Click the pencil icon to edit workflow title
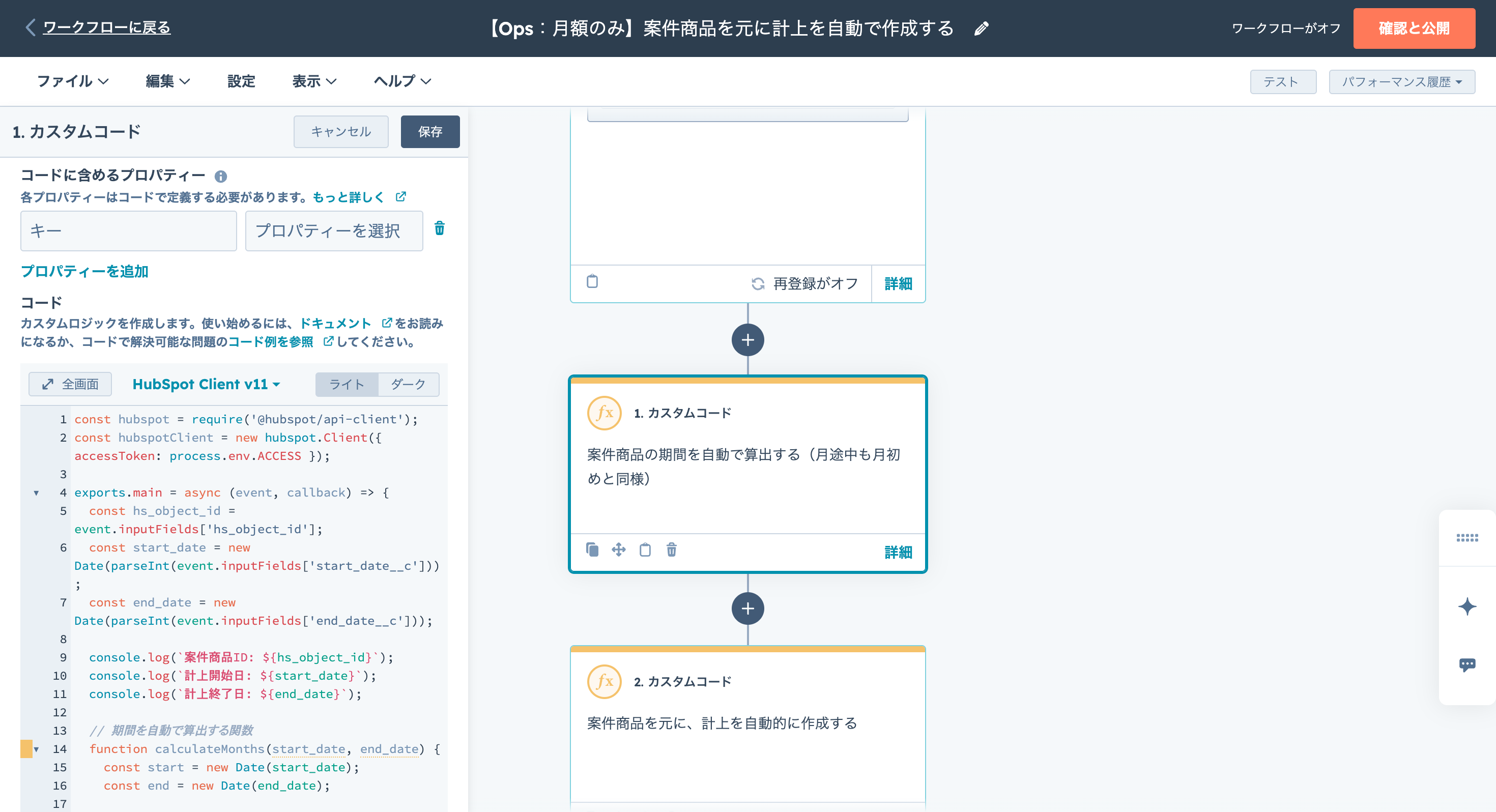Image resolution: width=1496 pixels, height=812 pixels. [x=981, y=28]
